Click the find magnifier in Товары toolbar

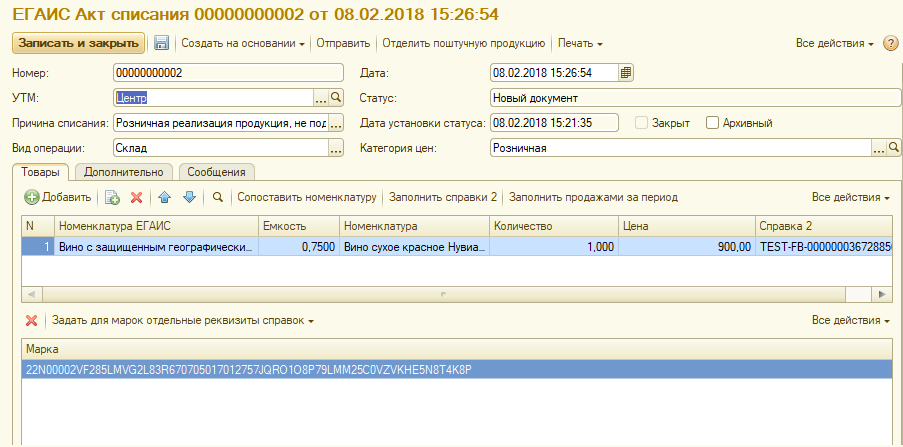click(217, 198)
